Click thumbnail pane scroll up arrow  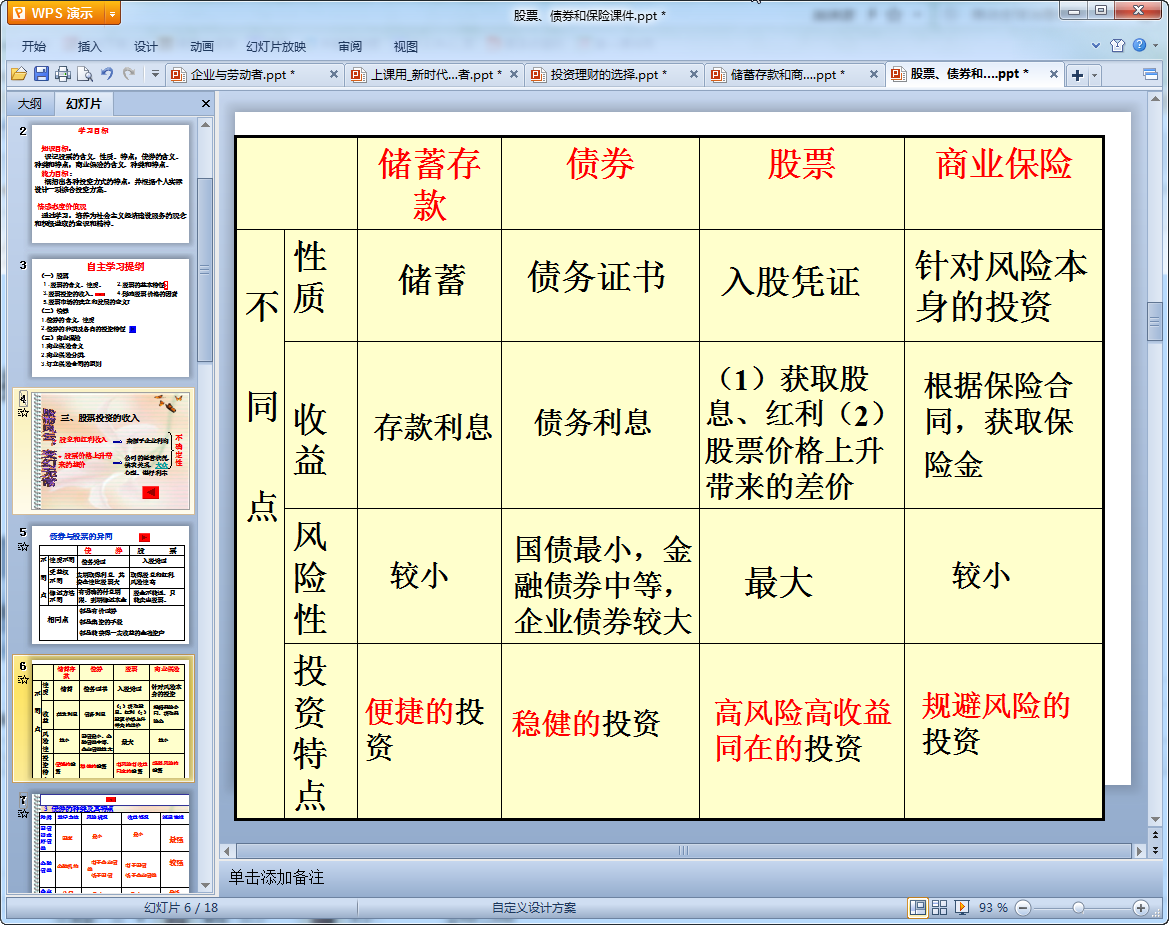click(205, 124)
